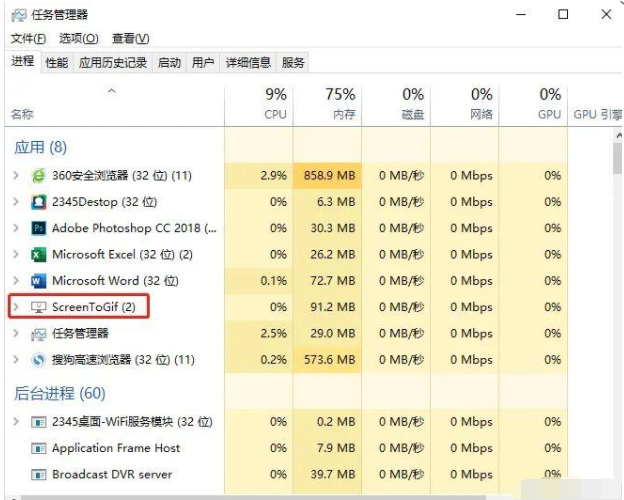Expand the ScreenToGif process tree
The image size is (624, 500).
pos(16,307)
